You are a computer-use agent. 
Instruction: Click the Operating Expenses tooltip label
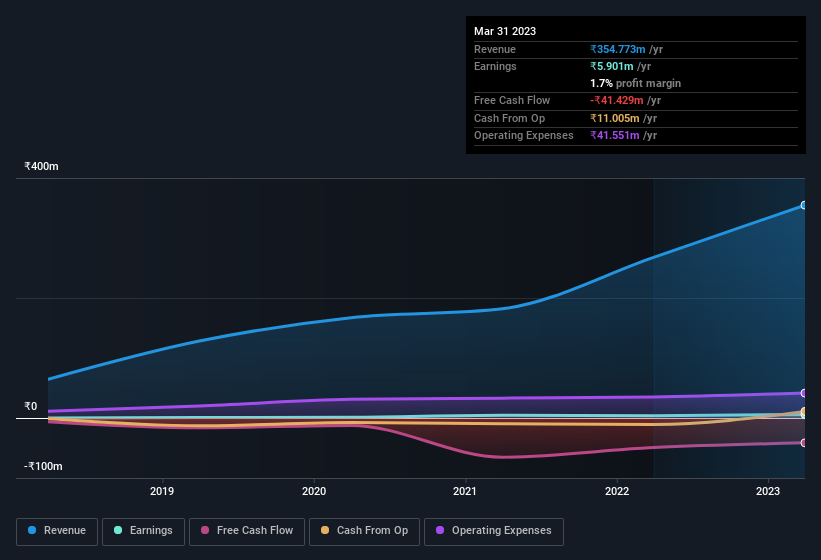[524, 135]
